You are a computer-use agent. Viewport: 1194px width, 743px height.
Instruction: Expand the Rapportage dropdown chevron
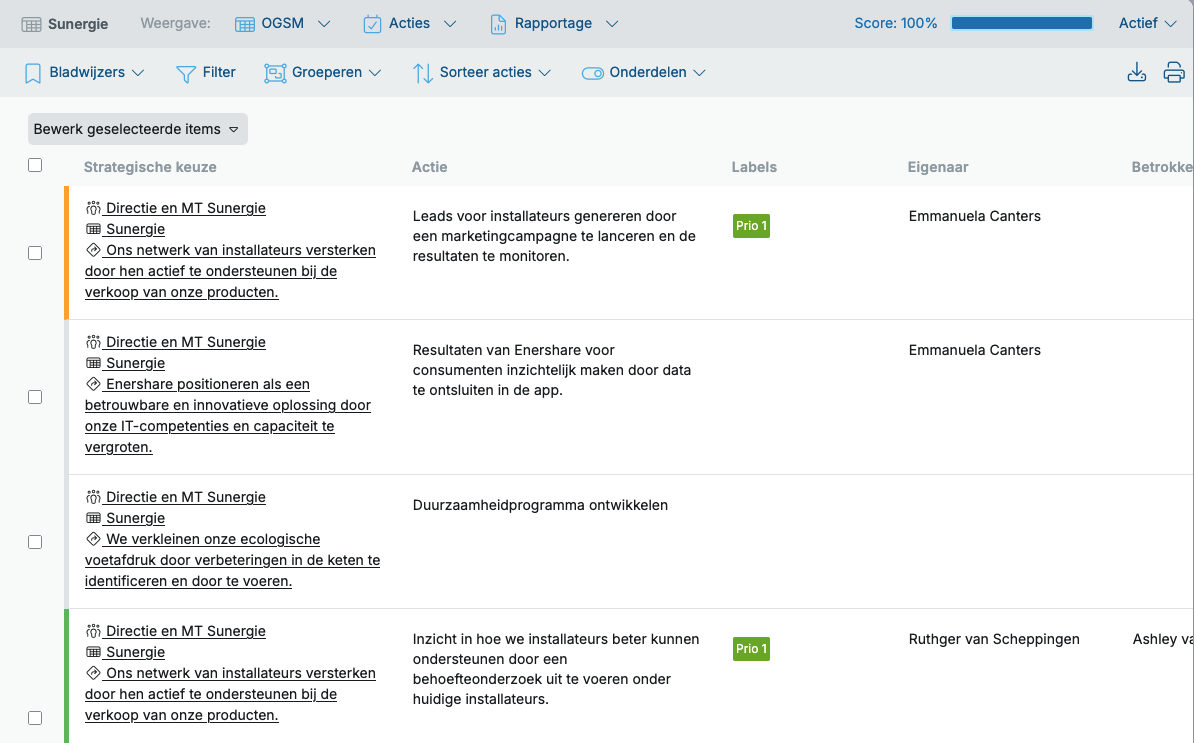coord(611,24)
